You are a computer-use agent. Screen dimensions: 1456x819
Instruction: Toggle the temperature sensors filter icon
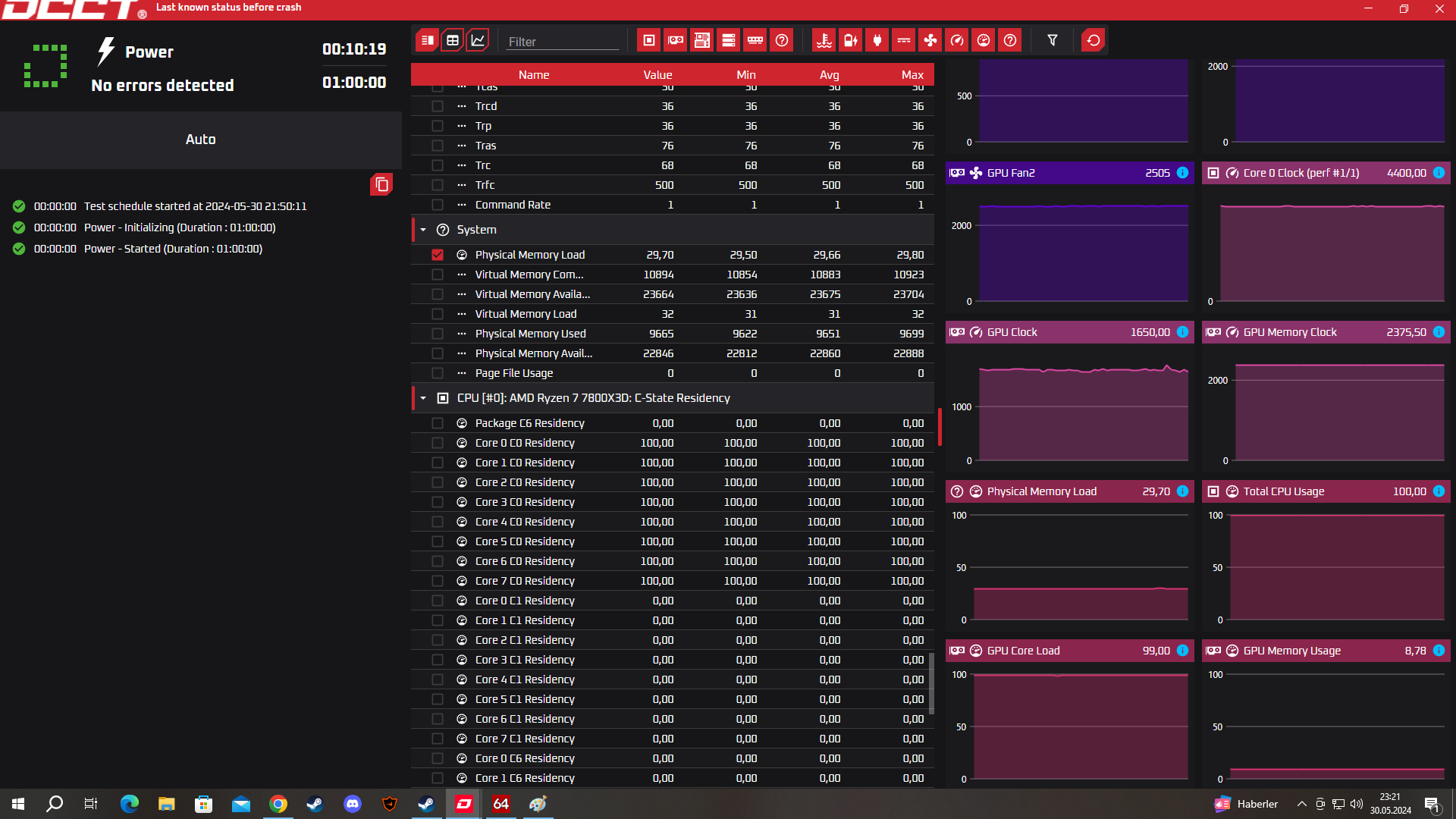824,40
